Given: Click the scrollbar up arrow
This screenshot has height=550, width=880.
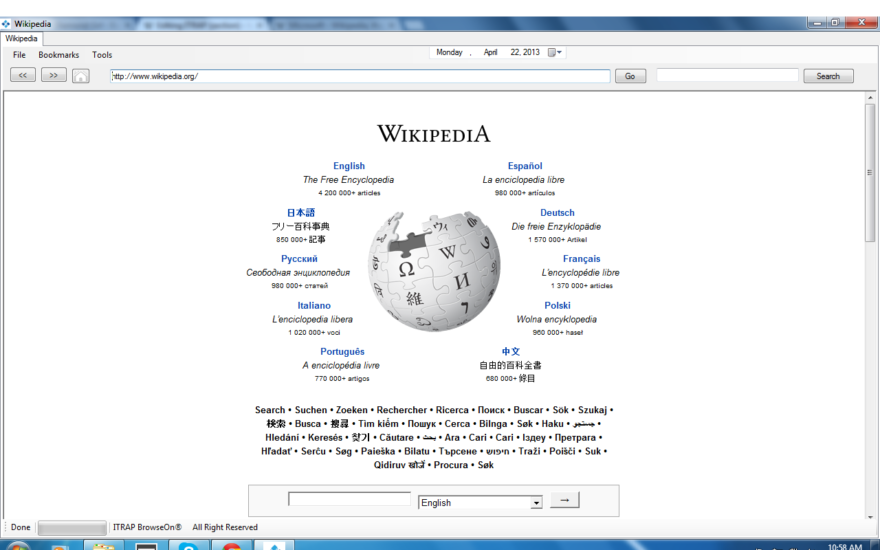Looking at the screenshot, I should [870, 98].
